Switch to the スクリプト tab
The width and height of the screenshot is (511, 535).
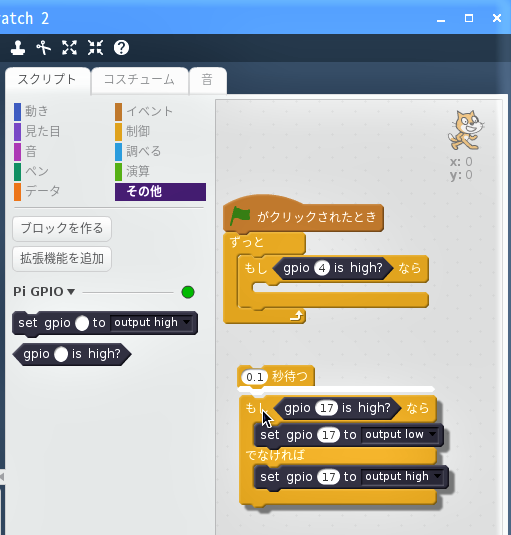(x=47, y=80)
